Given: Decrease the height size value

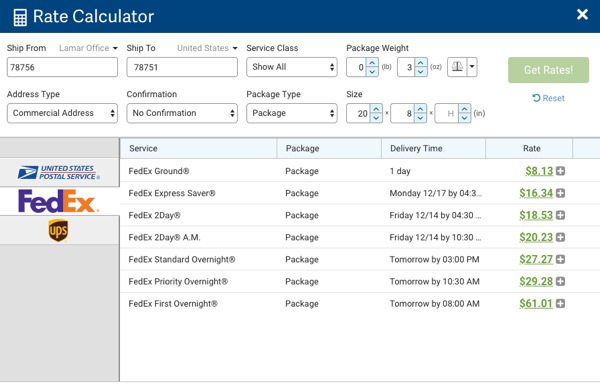Looking at the screenshot, I should click(464, 118).
